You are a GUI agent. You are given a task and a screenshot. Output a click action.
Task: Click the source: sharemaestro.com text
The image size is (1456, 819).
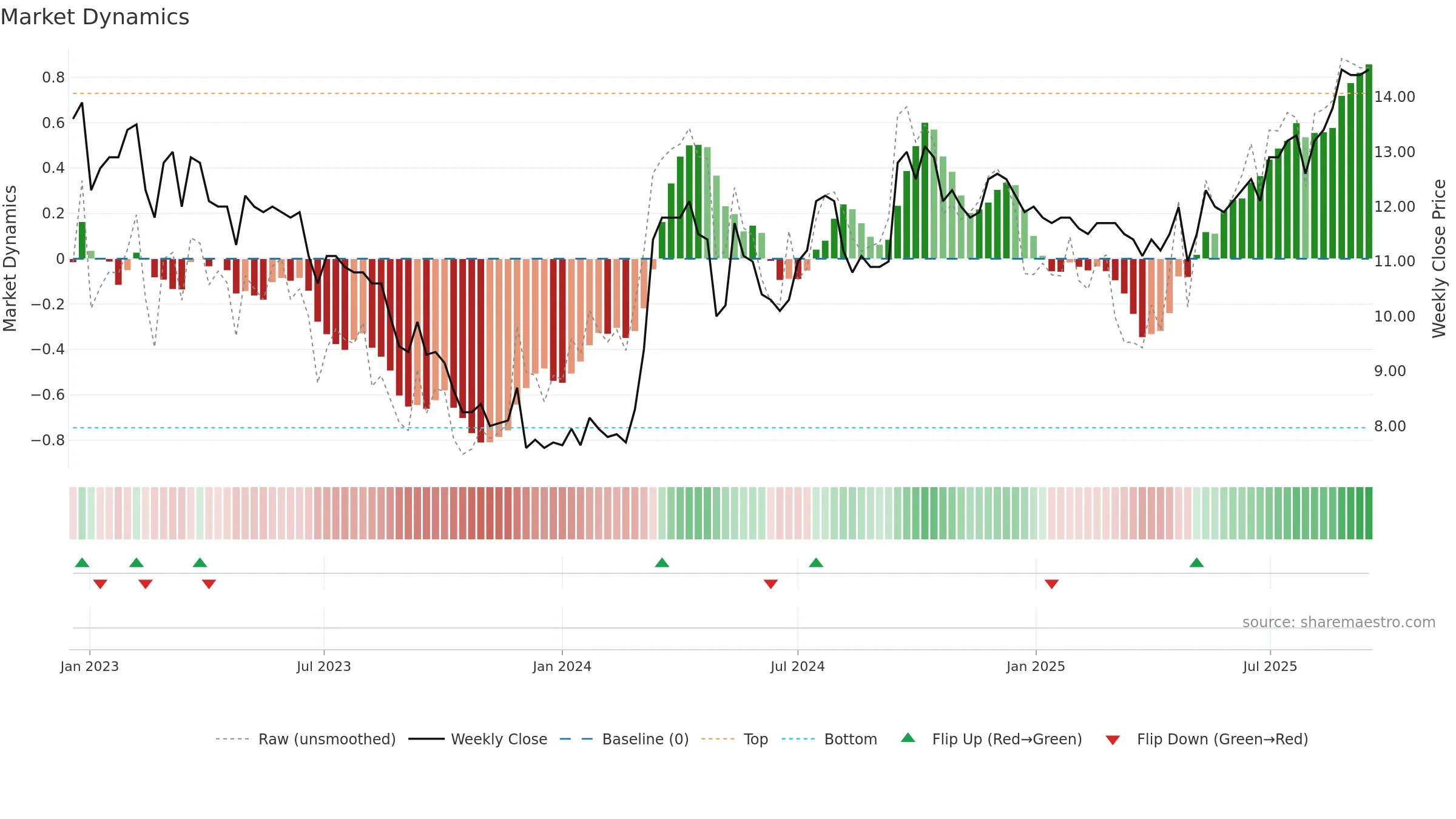(x=1339, y=622)
